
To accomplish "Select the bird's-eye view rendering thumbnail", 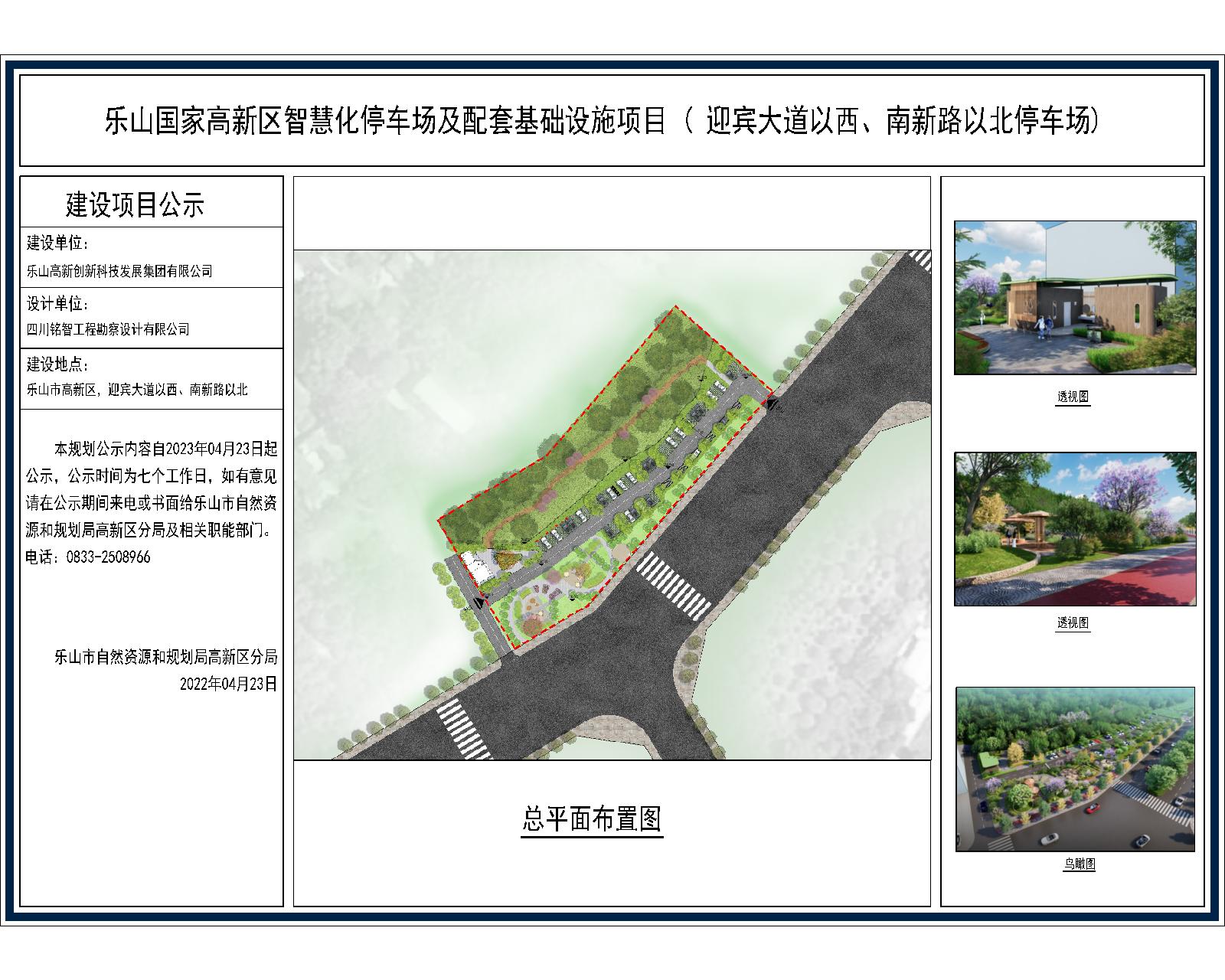I will [x=1074, y=769].
